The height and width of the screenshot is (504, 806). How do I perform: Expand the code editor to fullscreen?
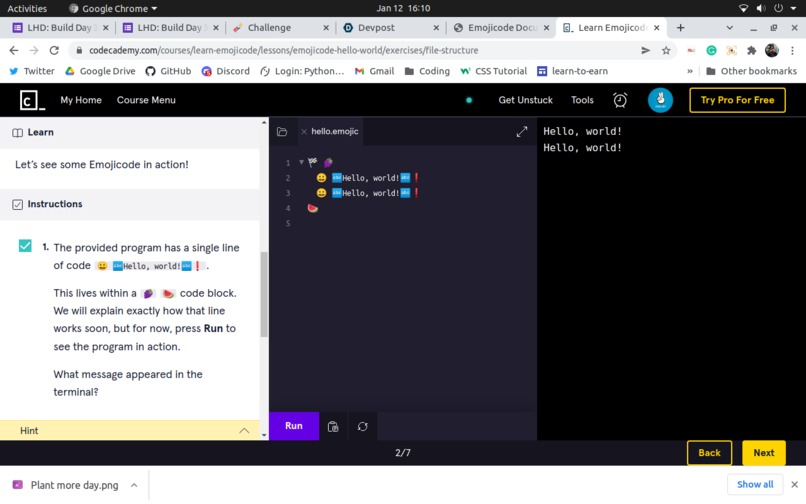tap(522, 132)
